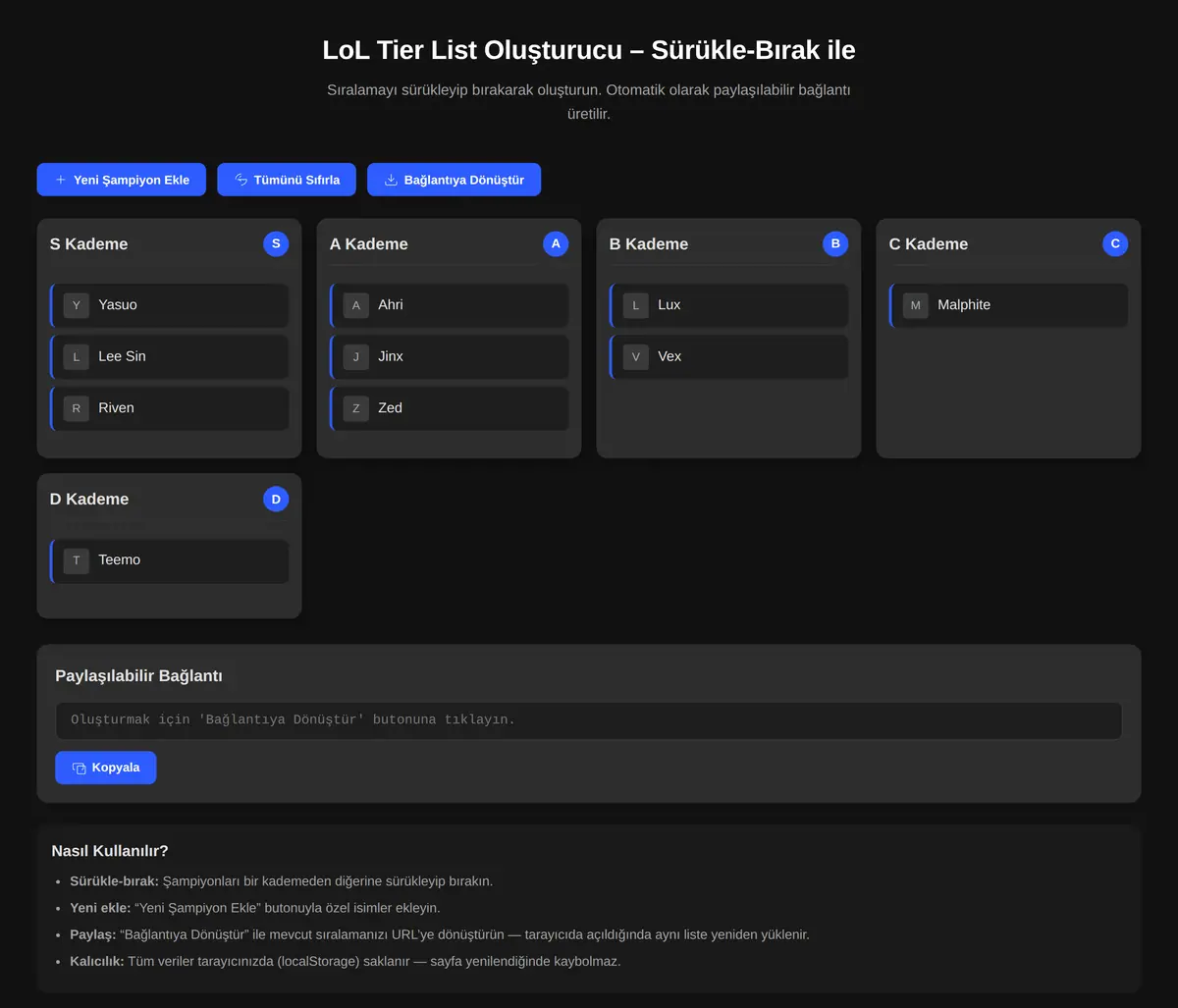Select the Yasuo champion name

118,305
